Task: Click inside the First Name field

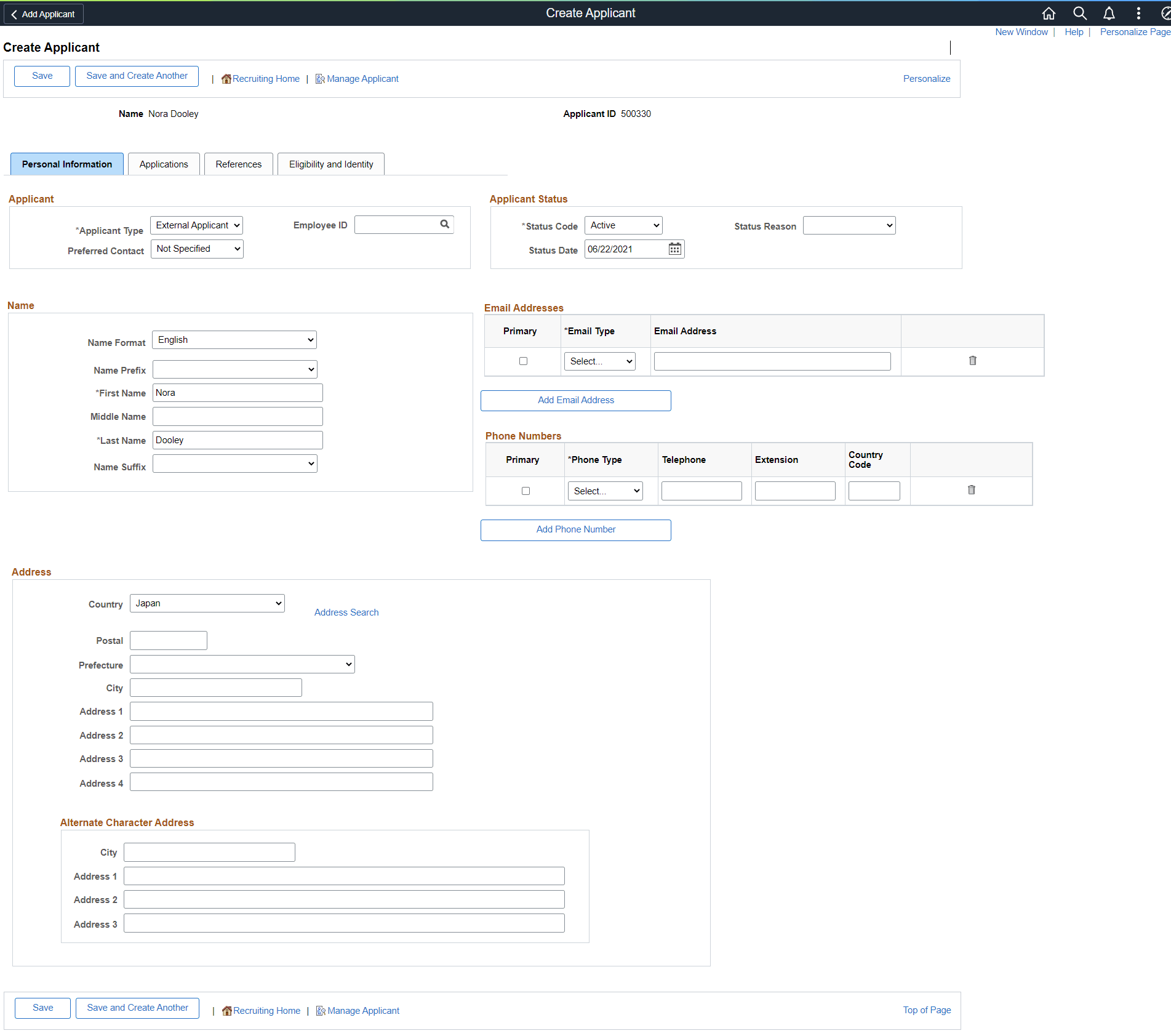Action: pos(237,392)
